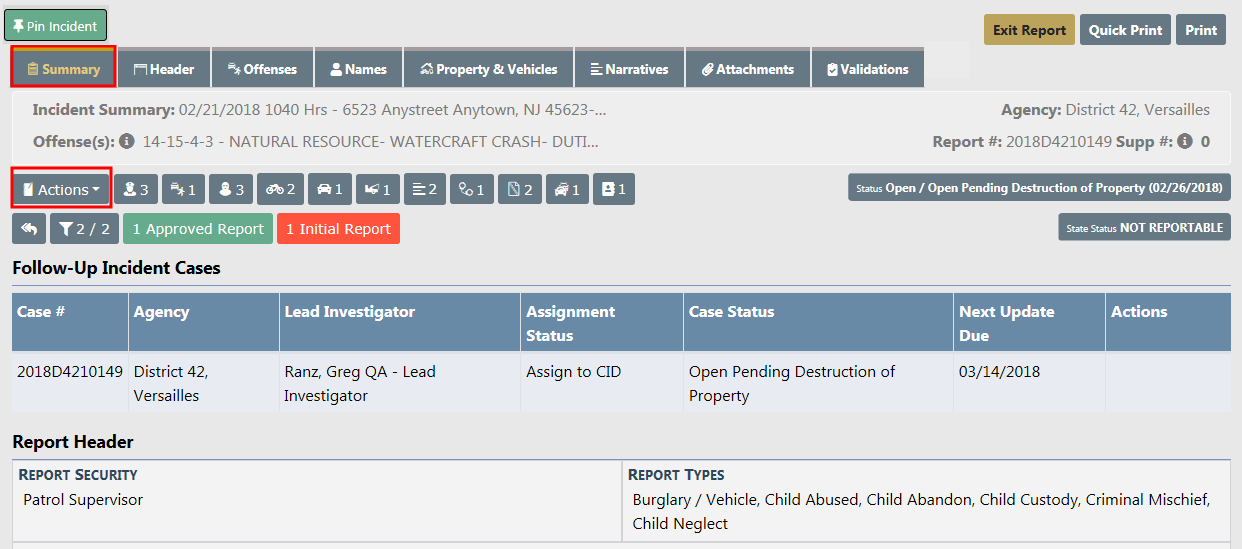Screen dimensions: 1242x549
Task: Select the red 1 Initial Report button
Action: [x=338, y=229]
